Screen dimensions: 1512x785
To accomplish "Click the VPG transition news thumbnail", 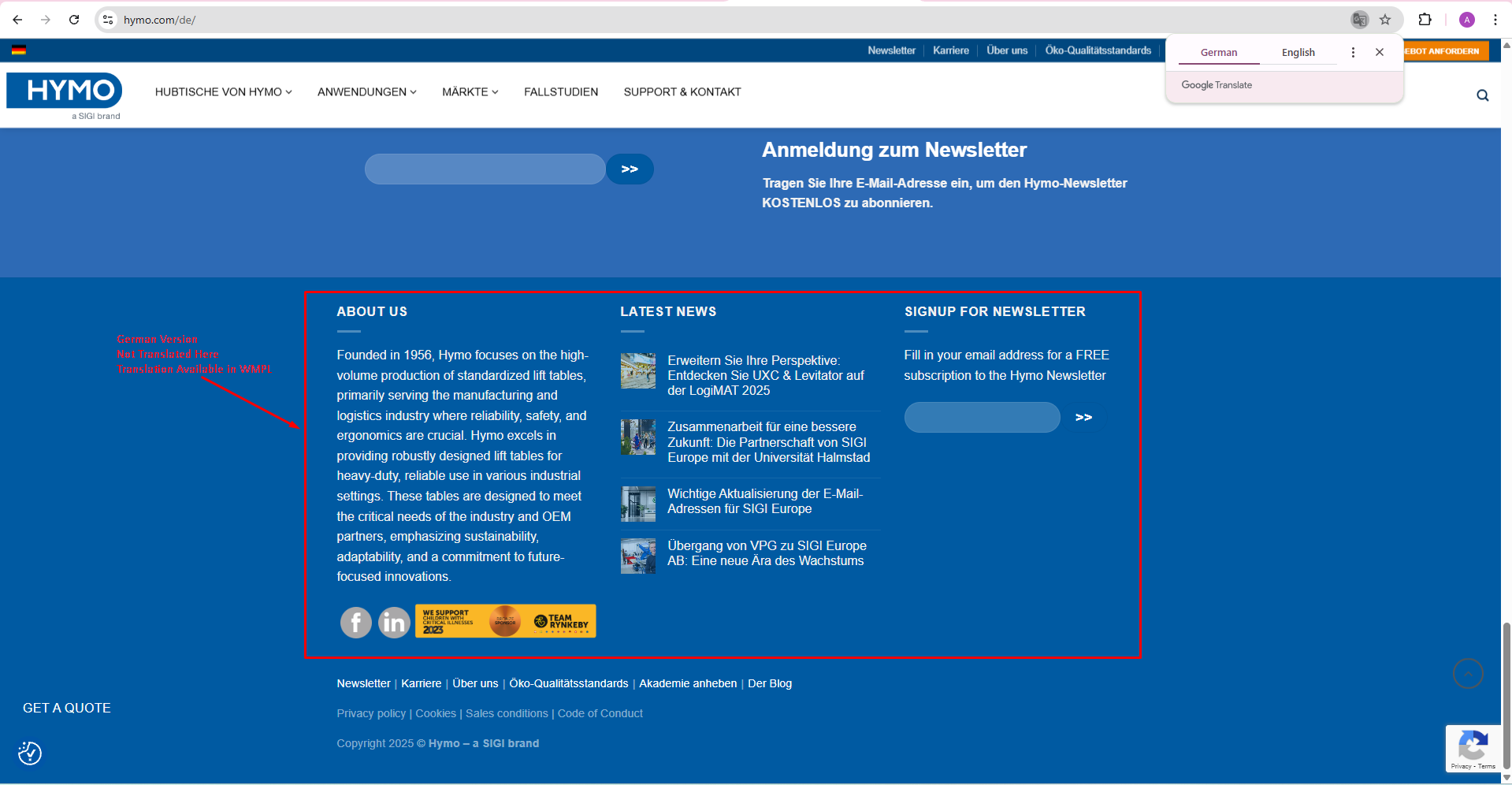I will tap(638, 556).
